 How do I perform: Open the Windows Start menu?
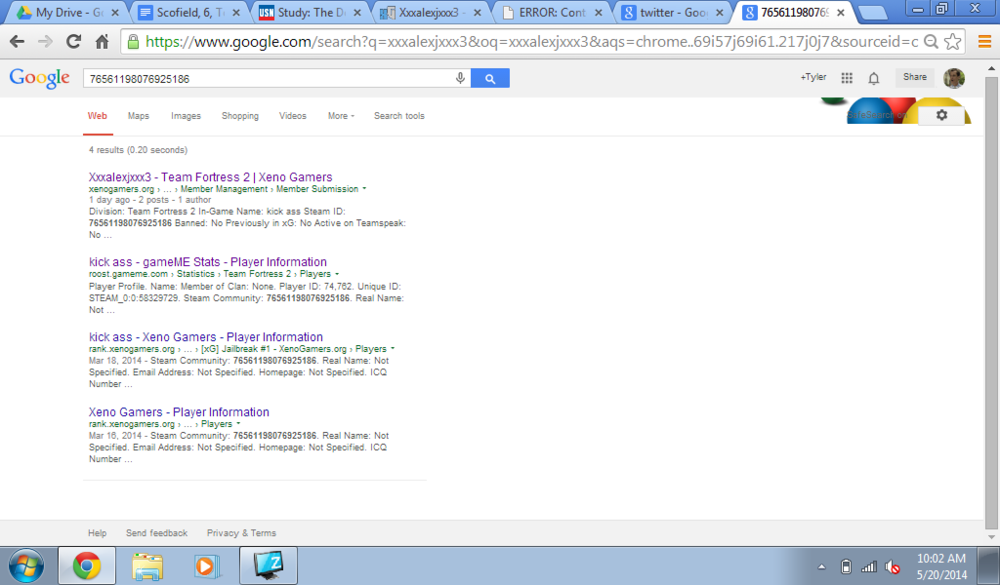pyautogui.click(x=26, y=566)
